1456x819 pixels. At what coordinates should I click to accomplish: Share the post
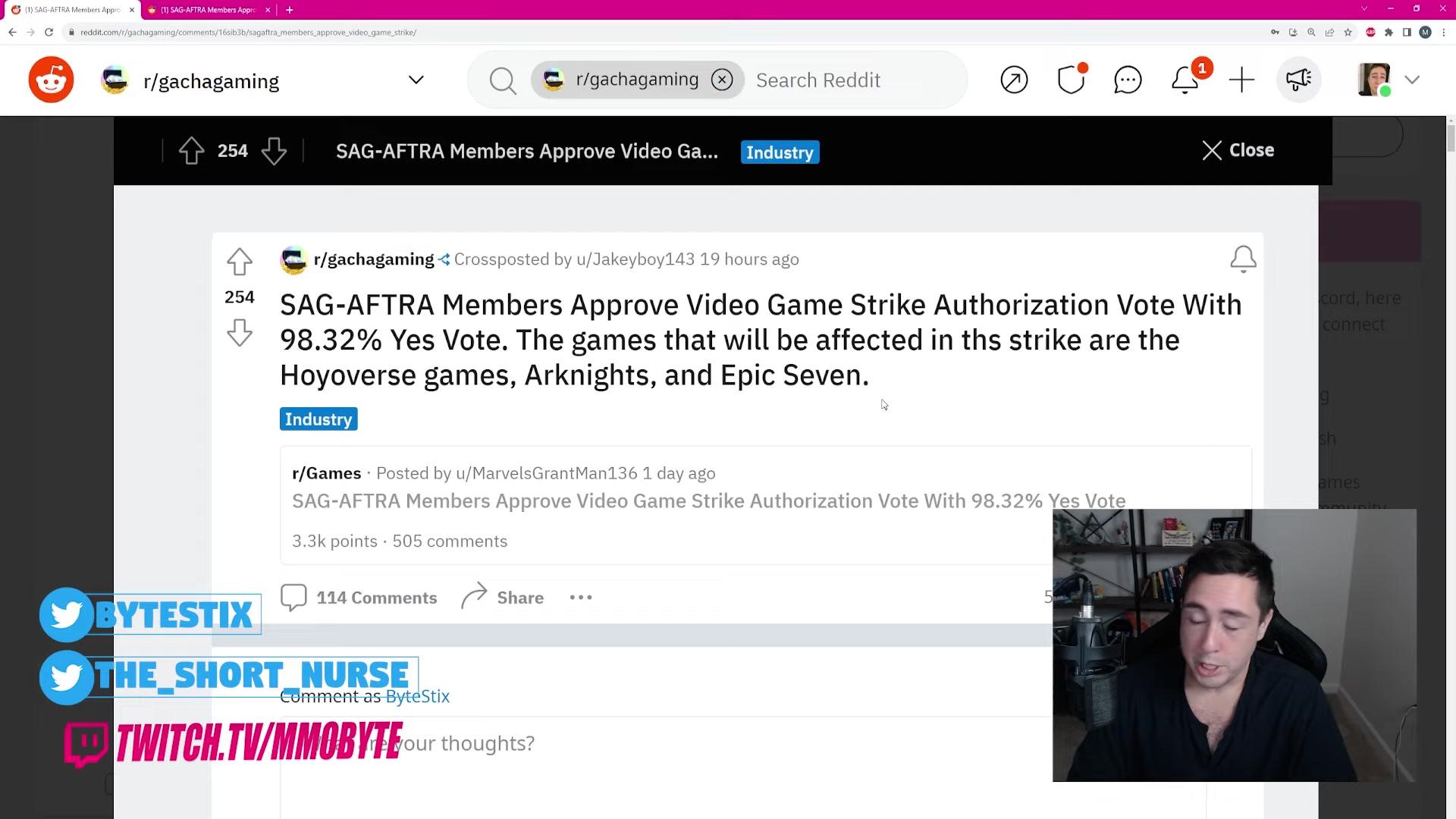502,598
